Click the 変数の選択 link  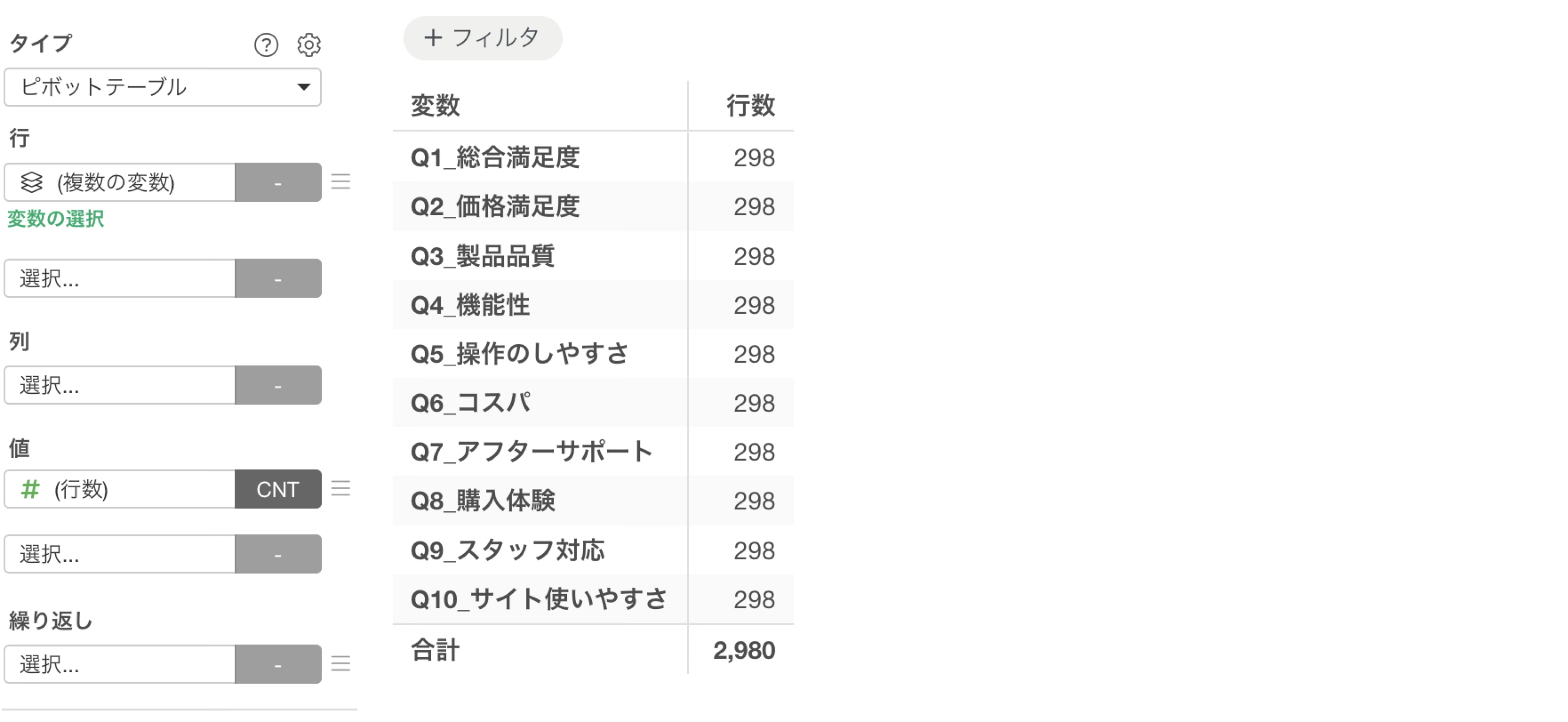(56, 218)
